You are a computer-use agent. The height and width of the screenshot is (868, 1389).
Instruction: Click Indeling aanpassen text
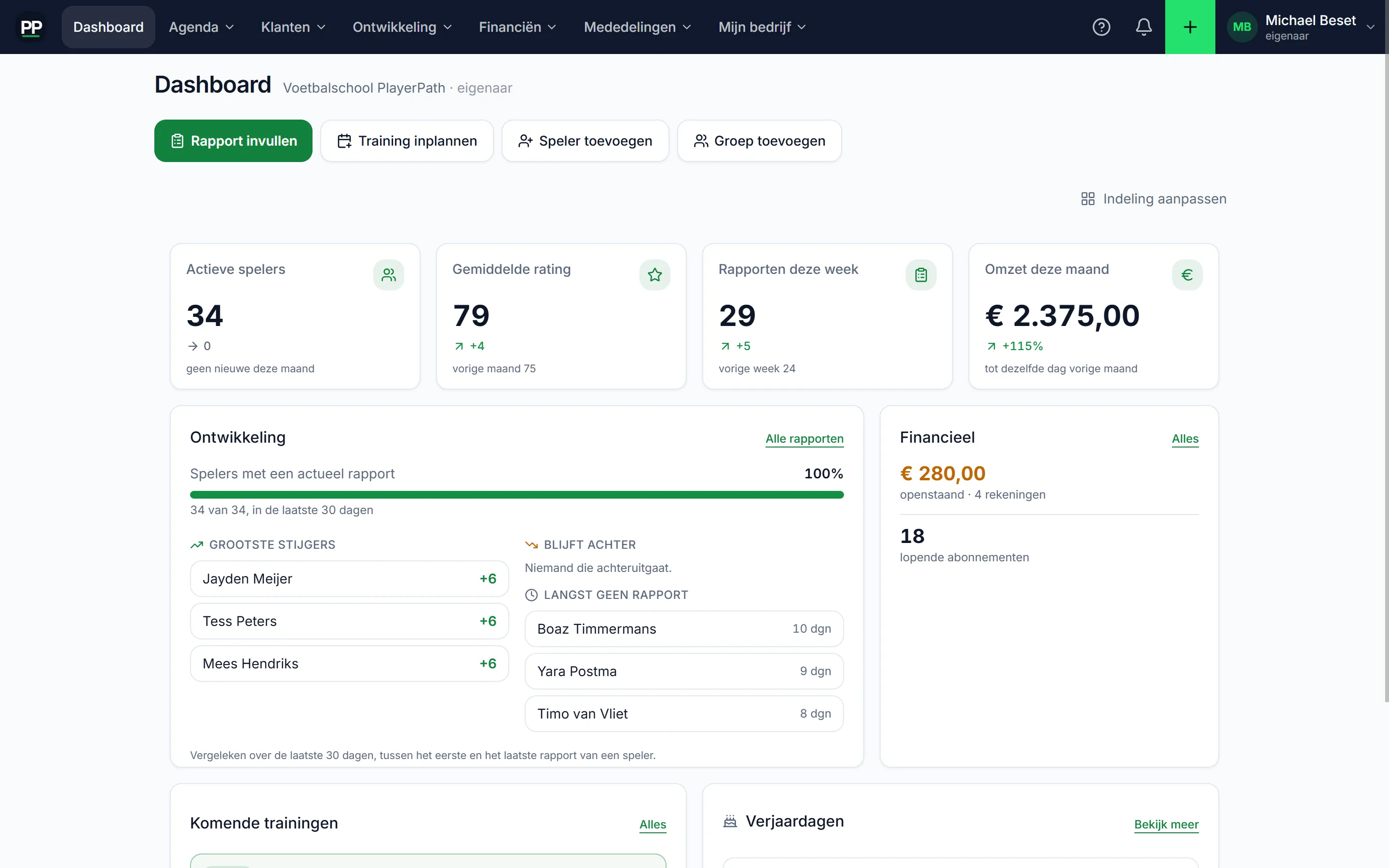tap(1165, 199)
